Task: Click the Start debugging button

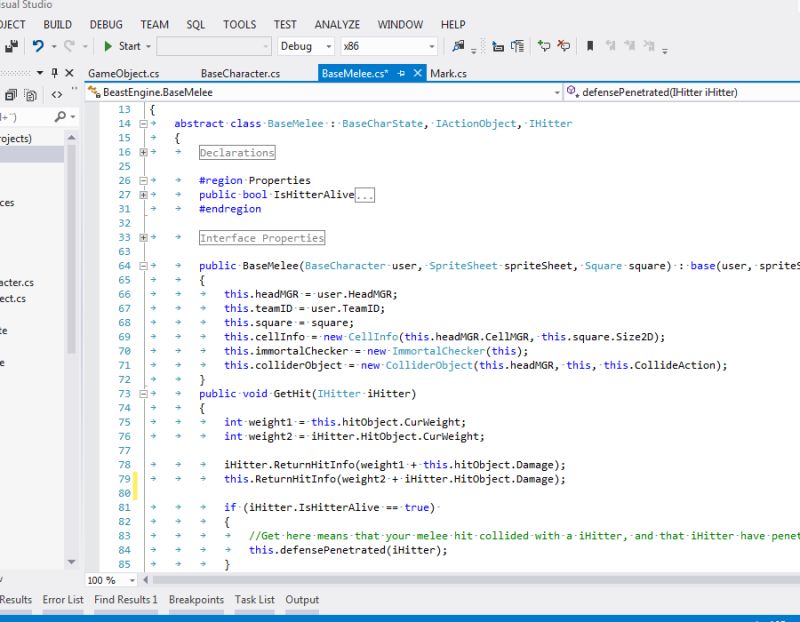Action: click(122, 46)
